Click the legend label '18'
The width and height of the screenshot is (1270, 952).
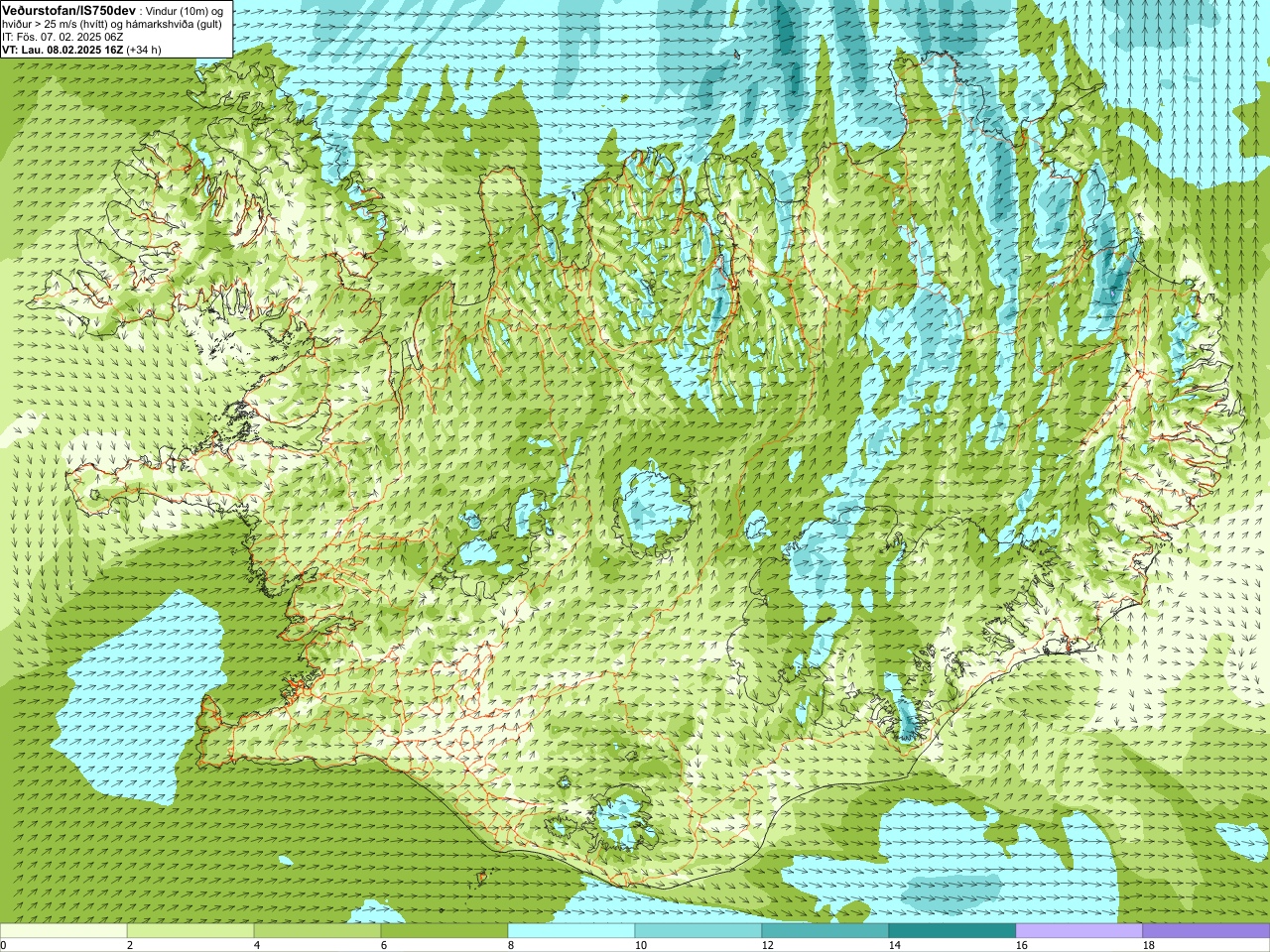1148,945
